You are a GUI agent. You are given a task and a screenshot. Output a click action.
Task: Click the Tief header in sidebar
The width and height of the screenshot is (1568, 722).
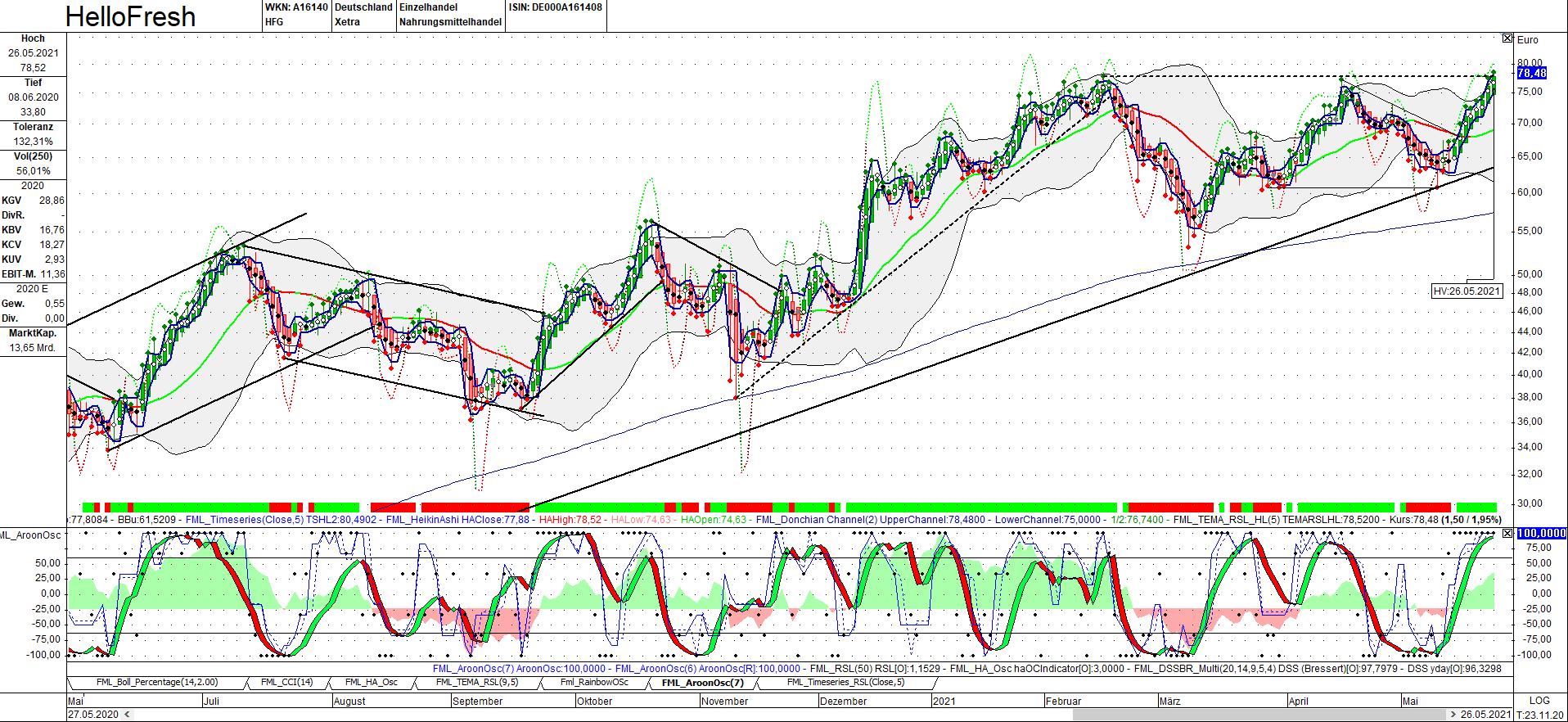pos(33,83)
